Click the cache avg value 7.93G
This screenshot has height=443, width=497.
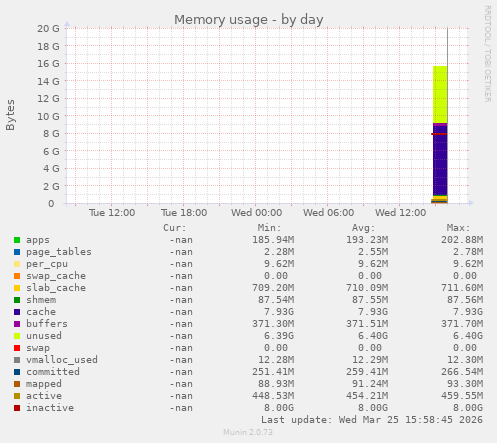373,312
